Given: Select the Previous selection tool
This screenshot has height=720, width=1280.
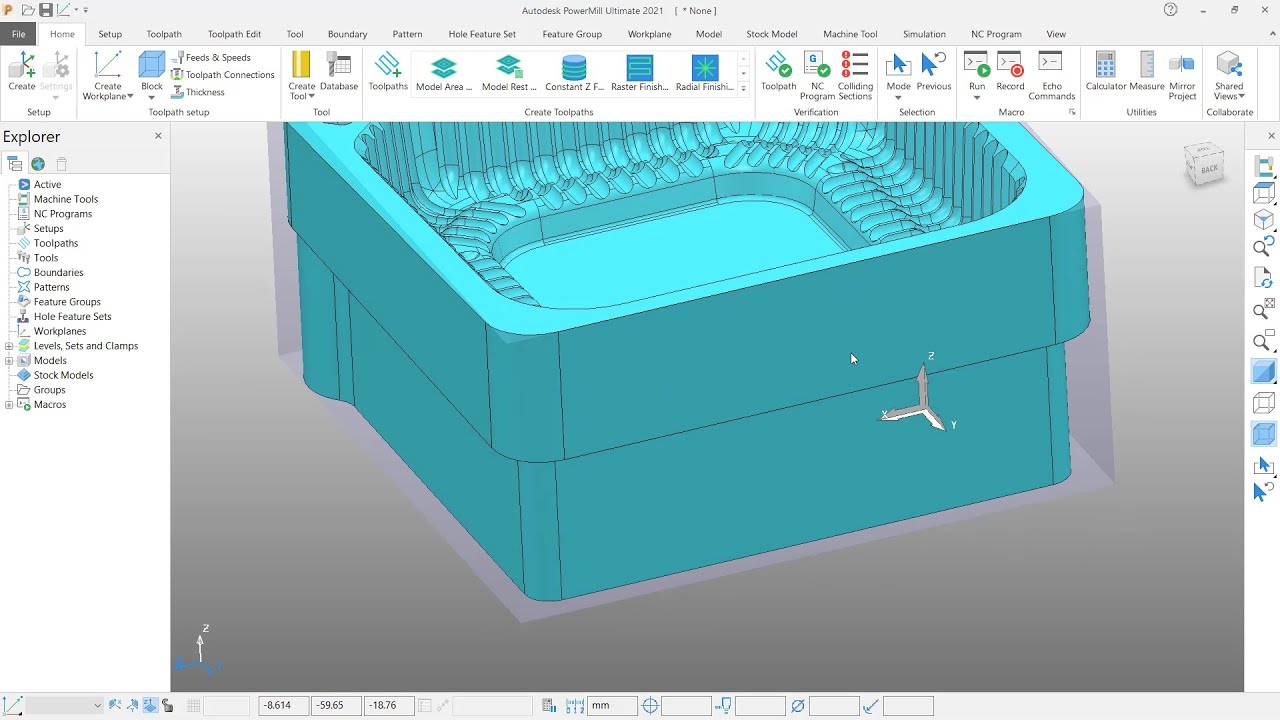Looking at the screenshot, I should [x=934, y=74].
